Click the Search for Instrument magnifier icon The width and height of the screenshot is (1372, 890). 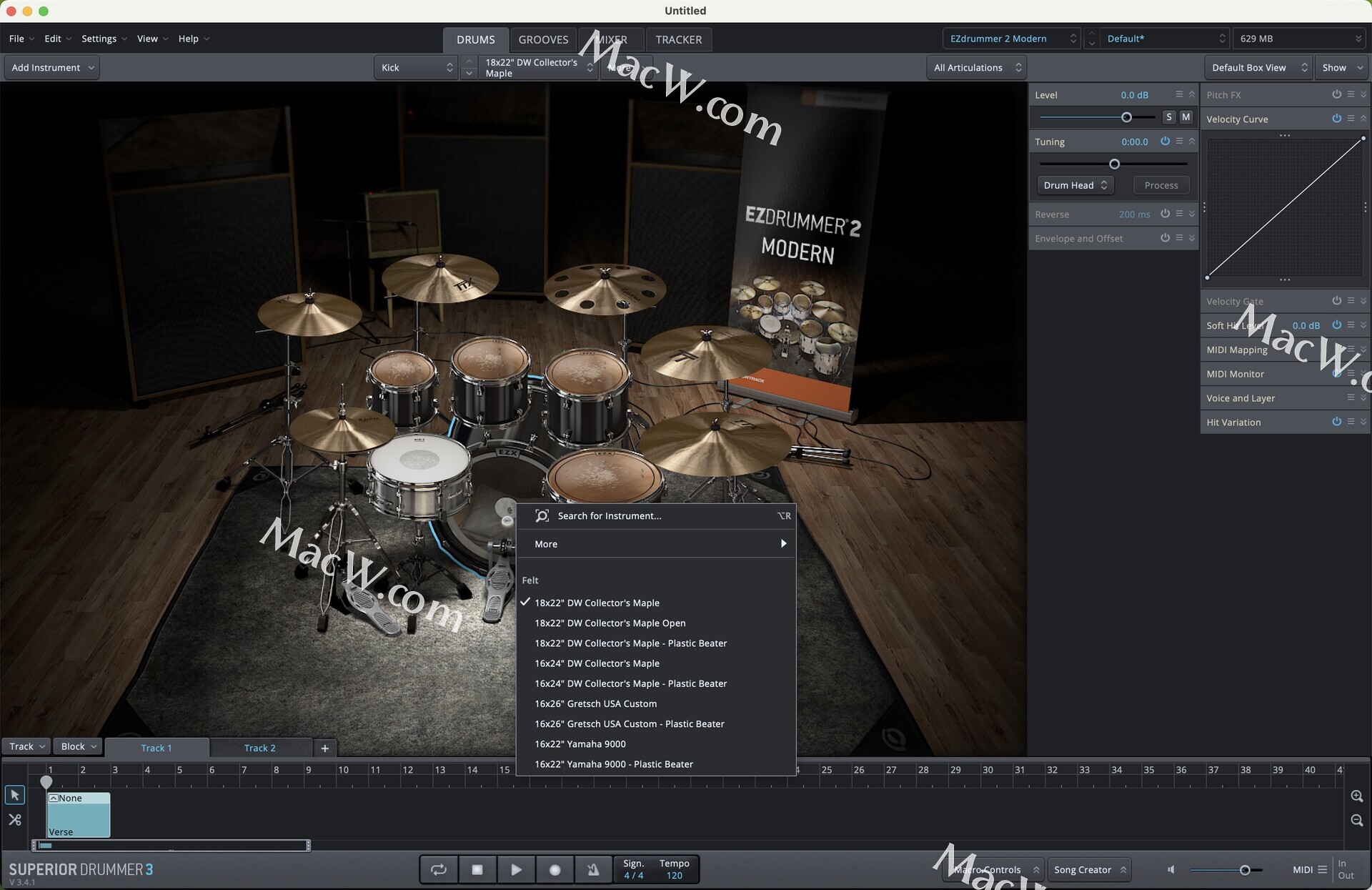point(542,515)
